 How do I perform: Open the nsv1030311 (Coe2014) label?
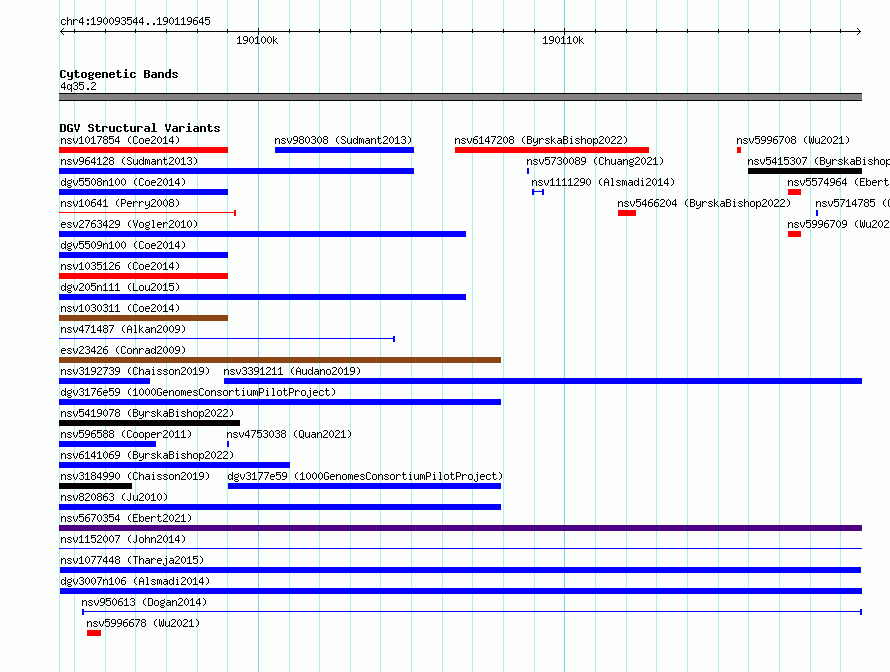tap(120, 308)
